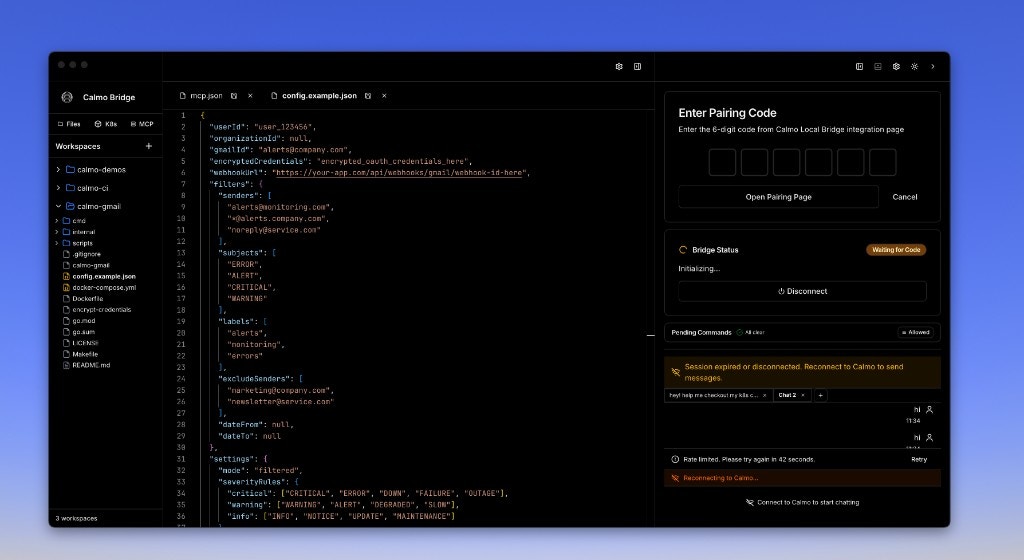This screenshot has height=560, width=1024.
Task: Click the Reconnecting to Calmo banner
Action: pyautogui.click(x=803, y=478)
